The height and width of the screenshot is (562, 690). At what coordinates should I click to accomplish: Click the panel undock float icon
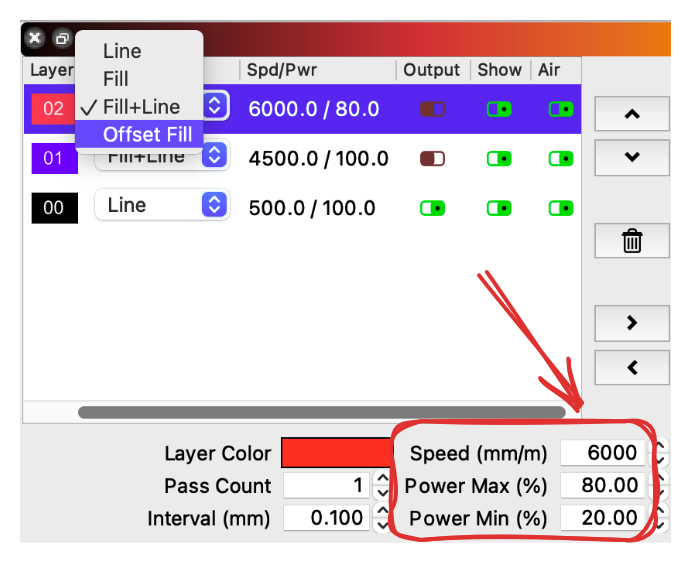(62, 39)
